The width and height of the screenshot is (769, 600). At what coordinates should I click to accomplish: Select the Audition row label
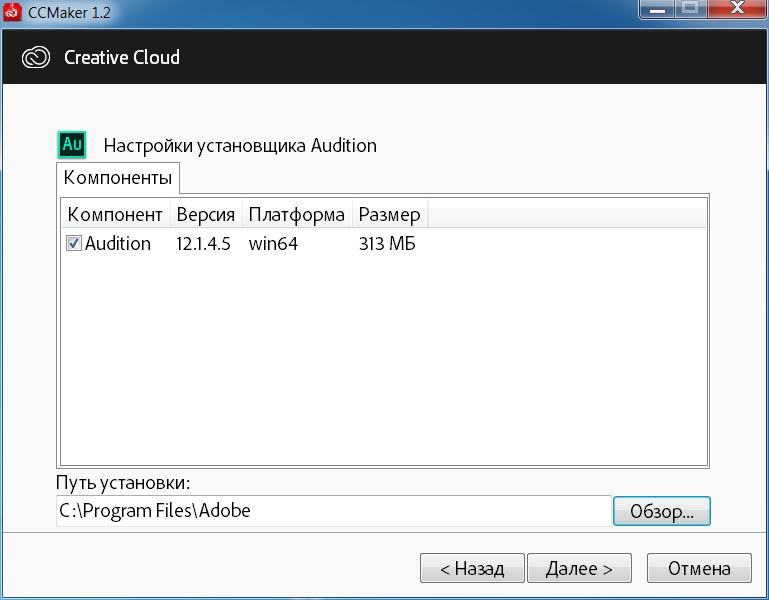click(x=118, y=244)
